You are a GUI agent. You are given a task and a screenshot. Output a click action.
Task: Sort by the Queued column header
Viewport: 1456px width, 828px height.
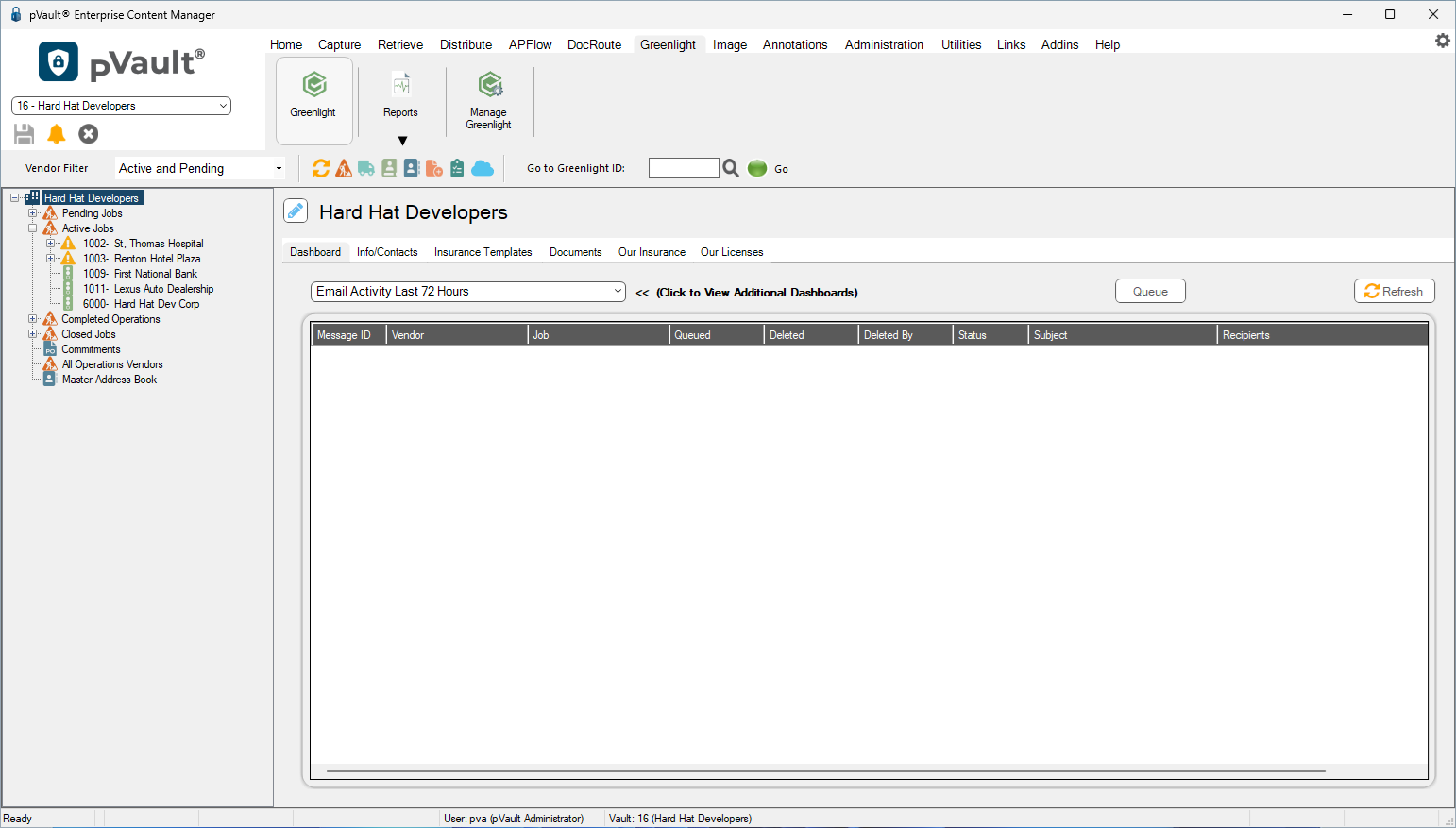(x=716, y=335)
